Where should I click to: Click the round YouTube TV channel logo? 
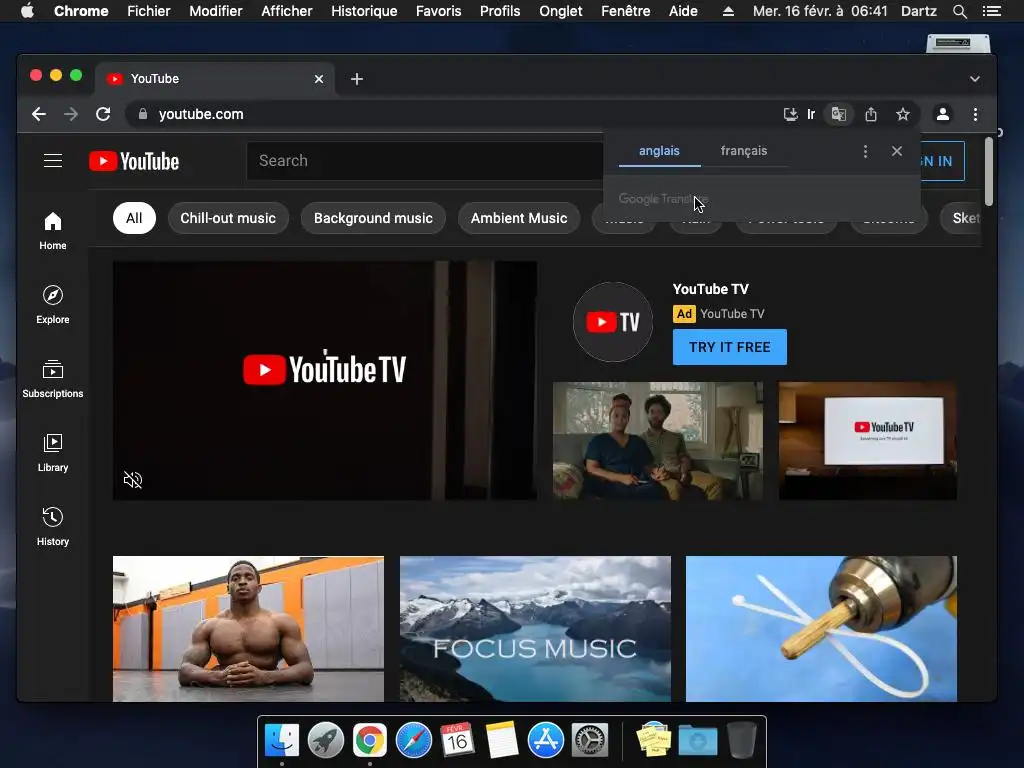[613, 322]
